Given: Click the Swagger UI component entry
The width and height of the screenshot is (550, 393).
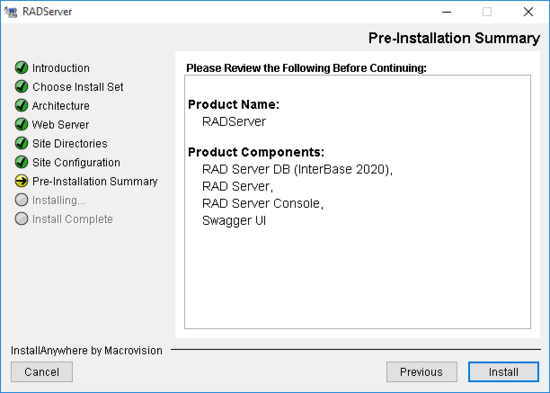Looking at the screenshot, I should coord(234,221).
